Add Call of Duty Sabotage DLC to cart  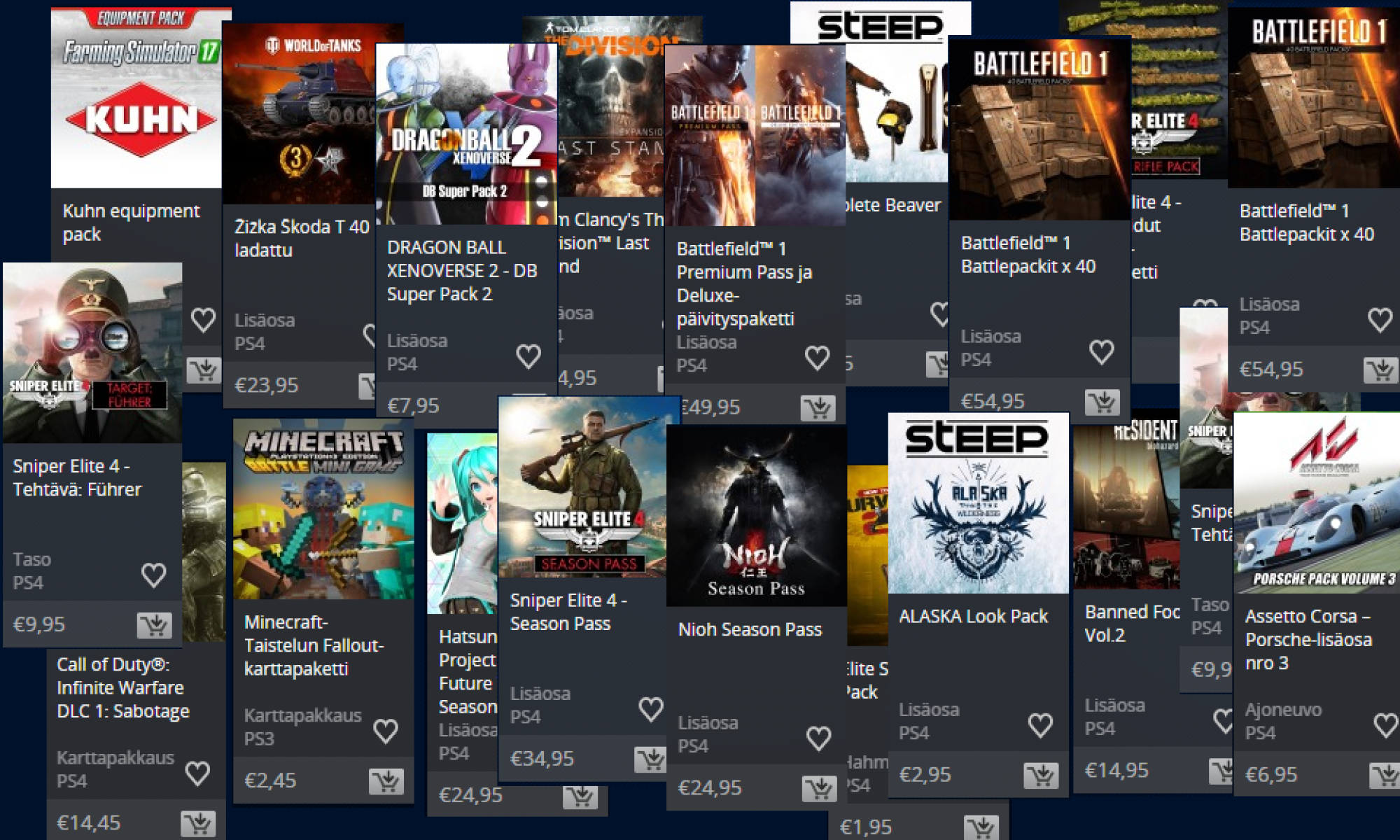click(198, 823)
